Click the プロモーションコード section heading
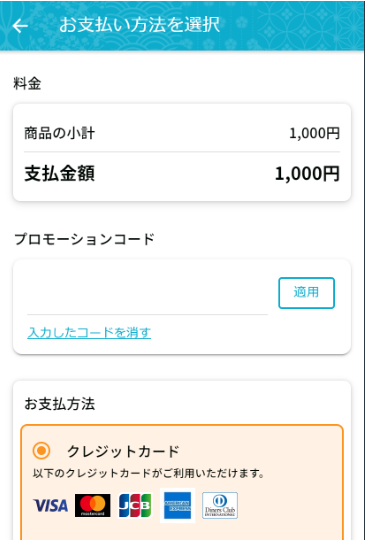This screenshot has height=540, width=365. pyautogui.click(x=84, y=239)
